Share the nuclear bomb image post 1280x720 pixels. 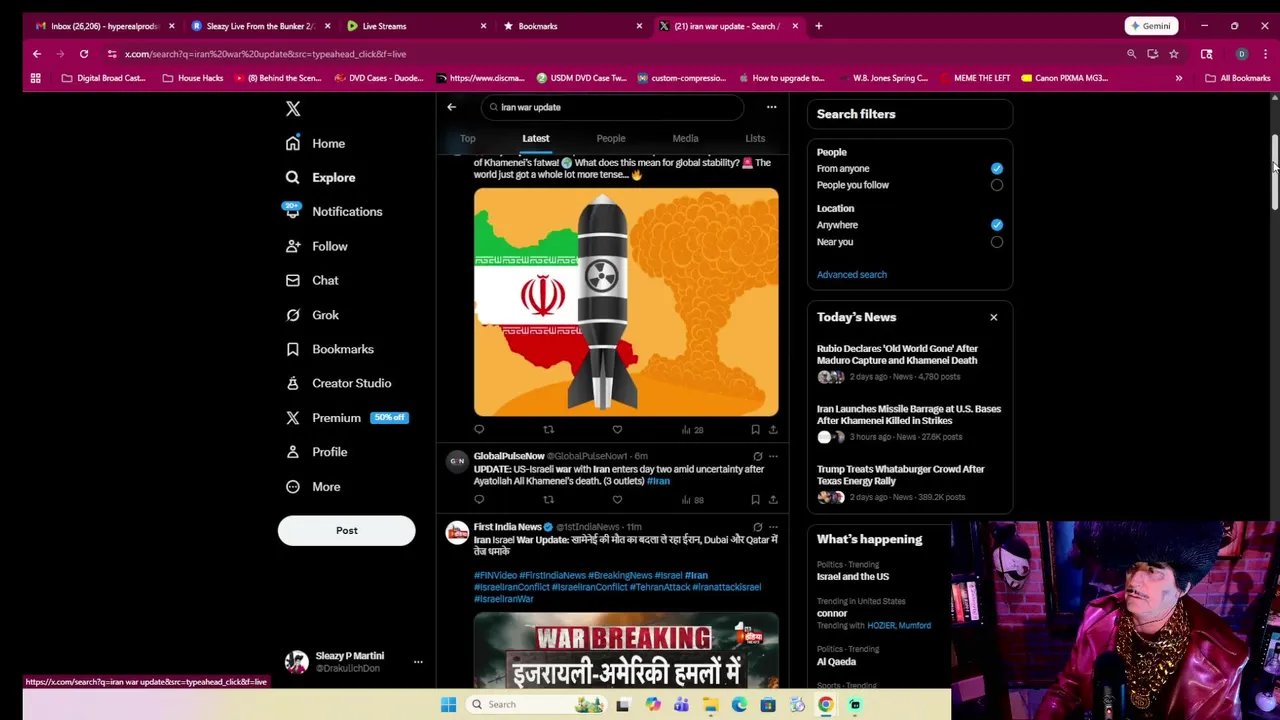[x=773, y=429]
